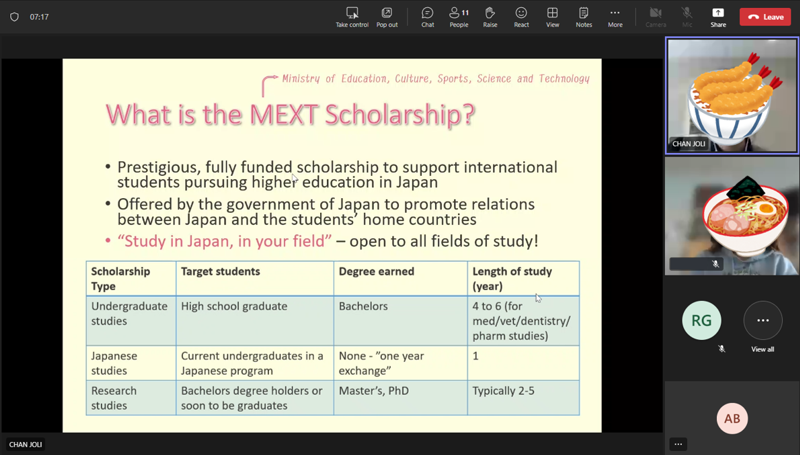This screenshot has height=455, width=800.
Task: Click the shield security icon near timer
Action: [14, 17]
